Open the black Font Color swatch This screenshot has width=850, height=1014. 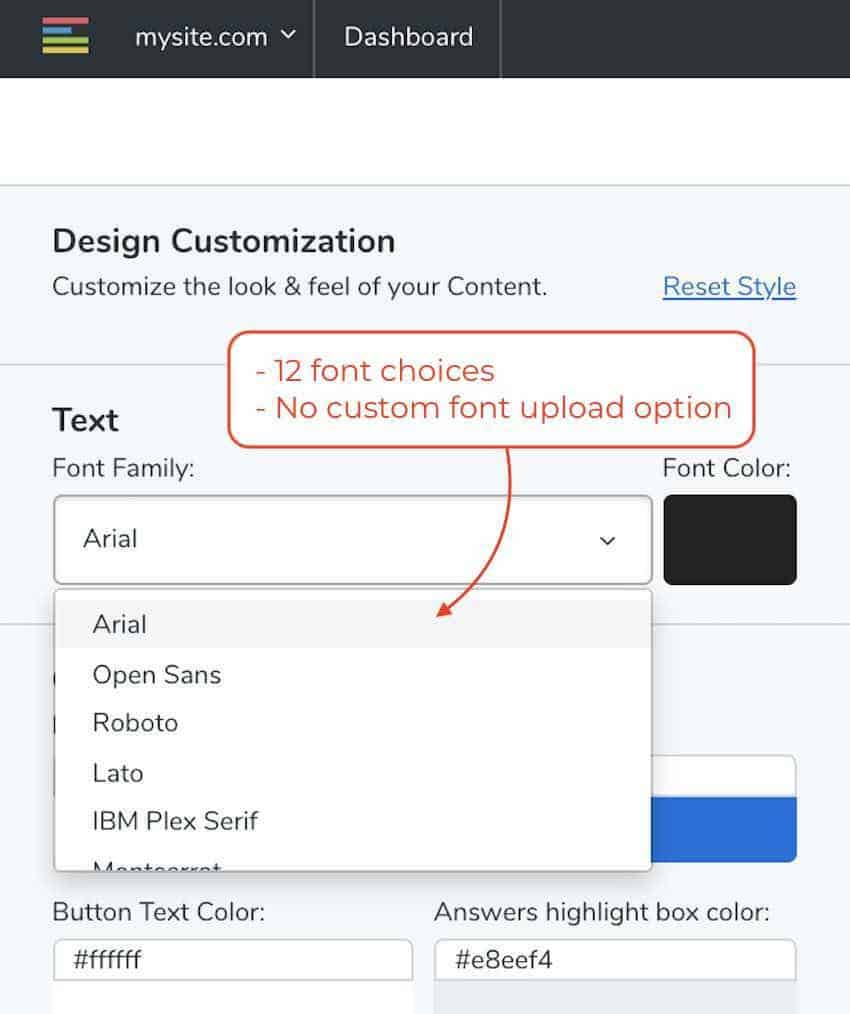tap(730, 540)
